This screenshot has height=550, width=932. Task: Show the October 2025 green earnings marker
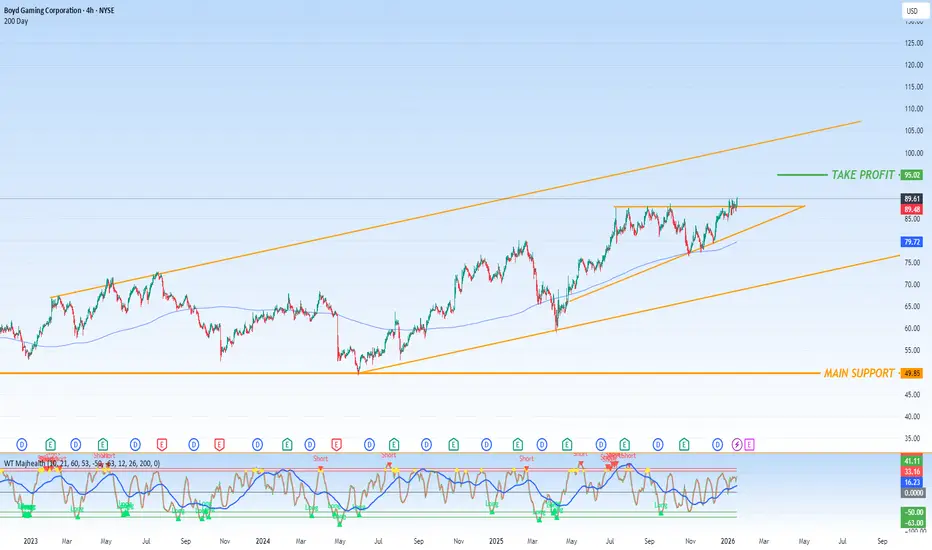pos(684,444)
